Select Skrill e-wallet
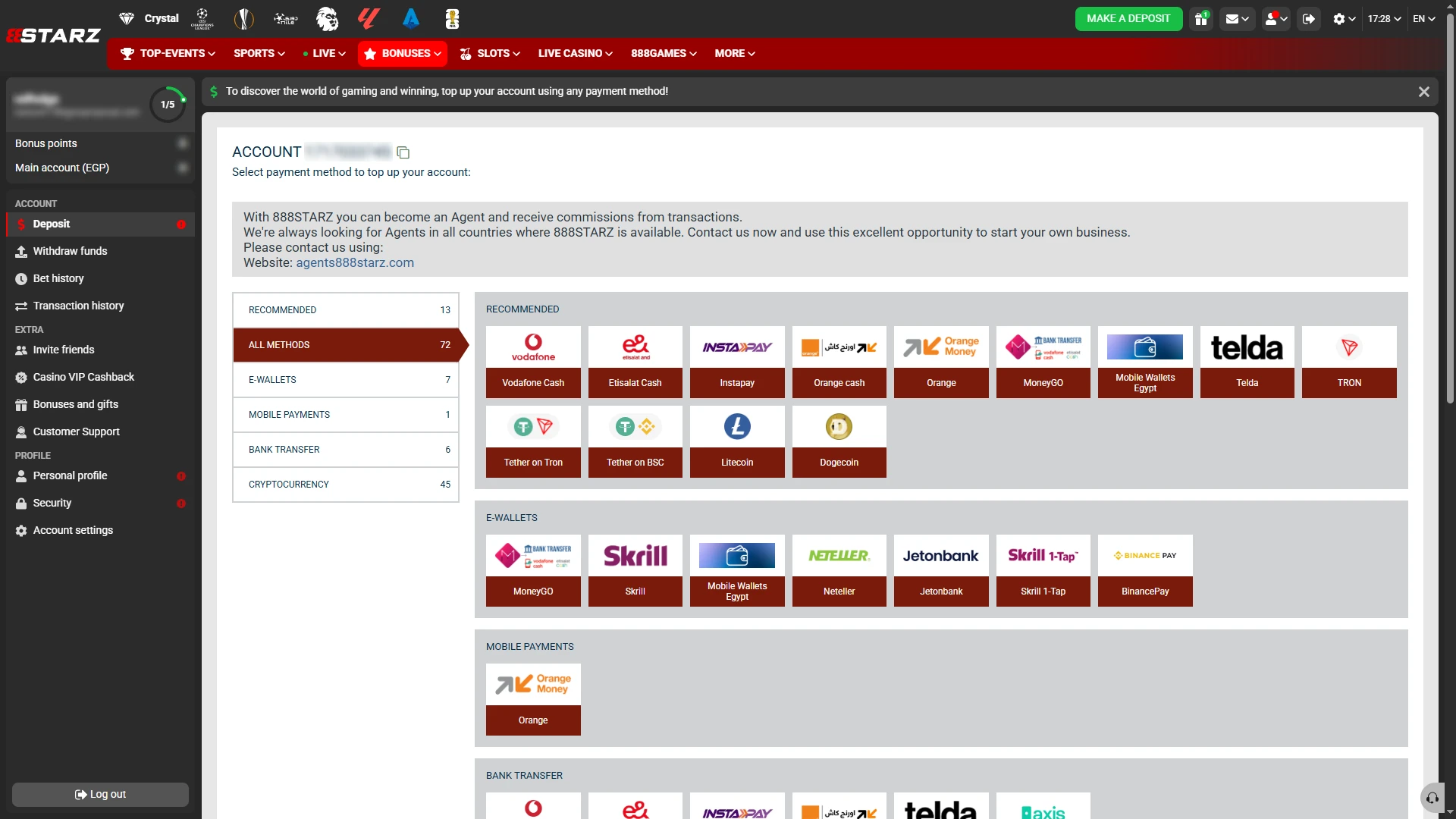Screen dimensions: 1456x819 [x=635, y=571]
